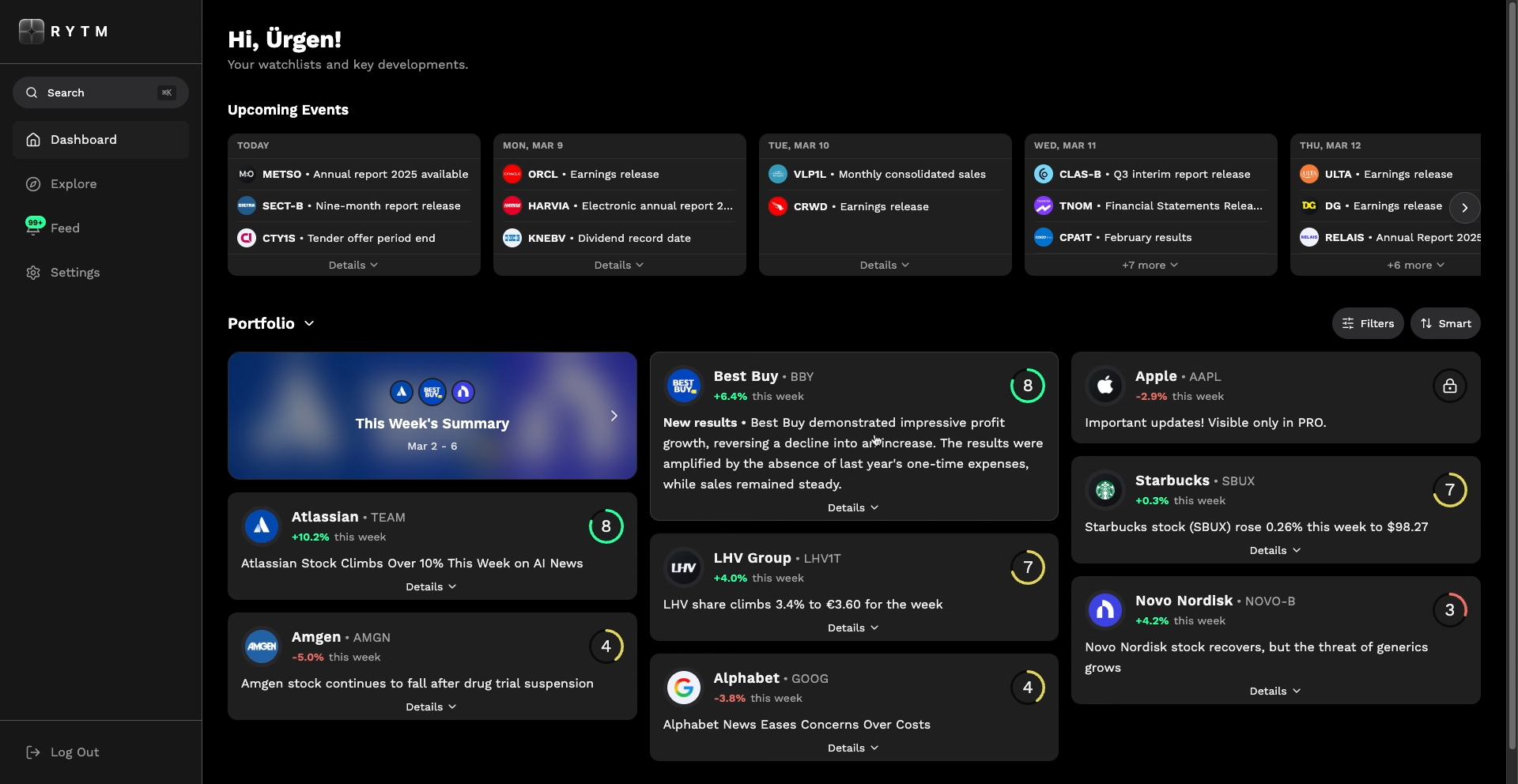Click 'Atlassian Stock Climbs Over 10%' headline

[x=412, y=563]
